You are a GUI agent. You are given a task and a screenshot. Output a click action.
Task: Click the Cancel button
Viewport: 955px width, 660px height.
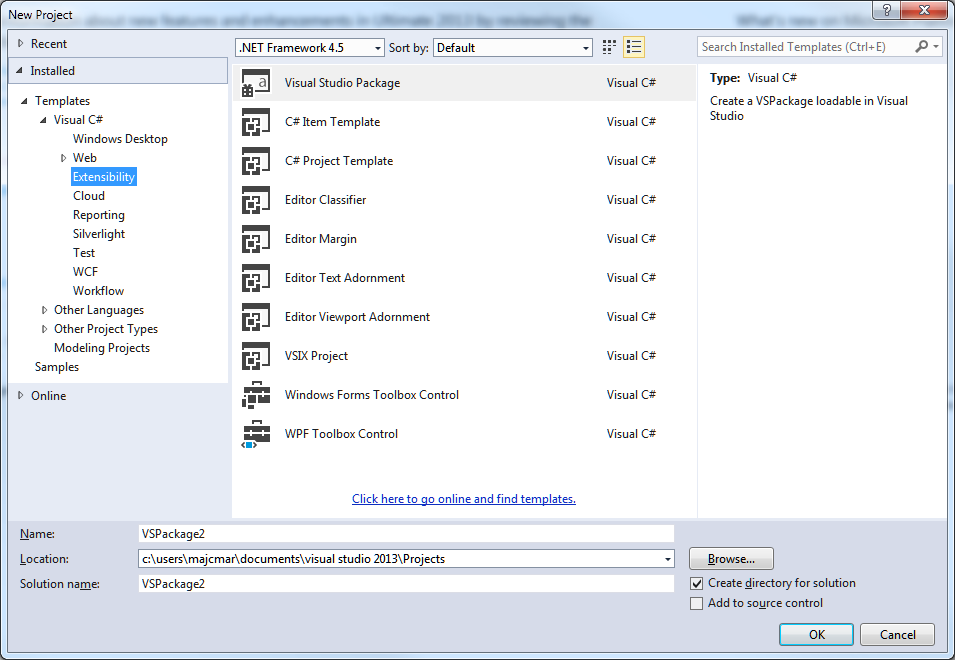(x=897, y=634)
